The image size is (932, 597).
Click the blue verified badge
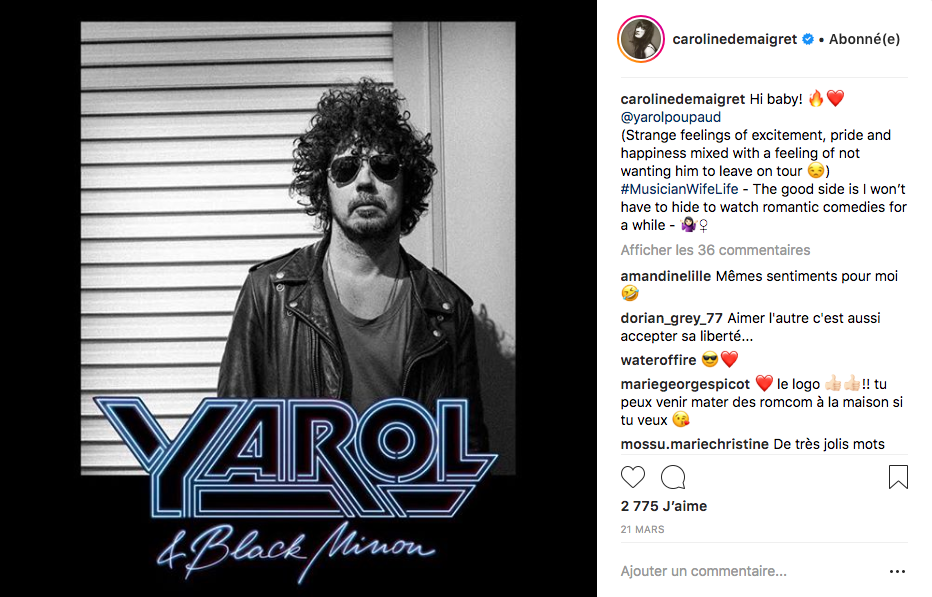point(808,39)
